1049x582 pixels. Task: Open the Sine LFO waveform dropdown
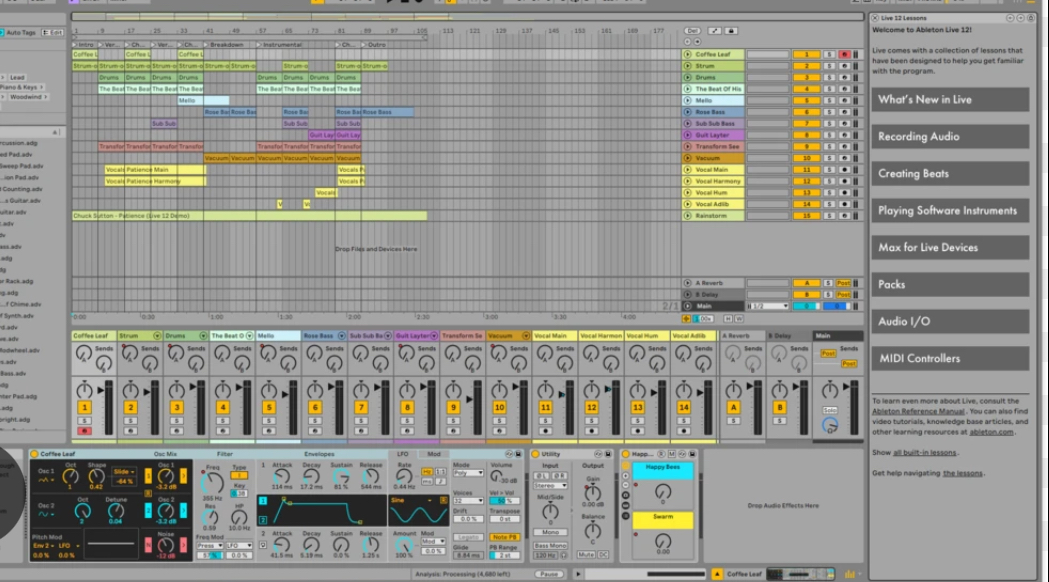pos(410,500)
